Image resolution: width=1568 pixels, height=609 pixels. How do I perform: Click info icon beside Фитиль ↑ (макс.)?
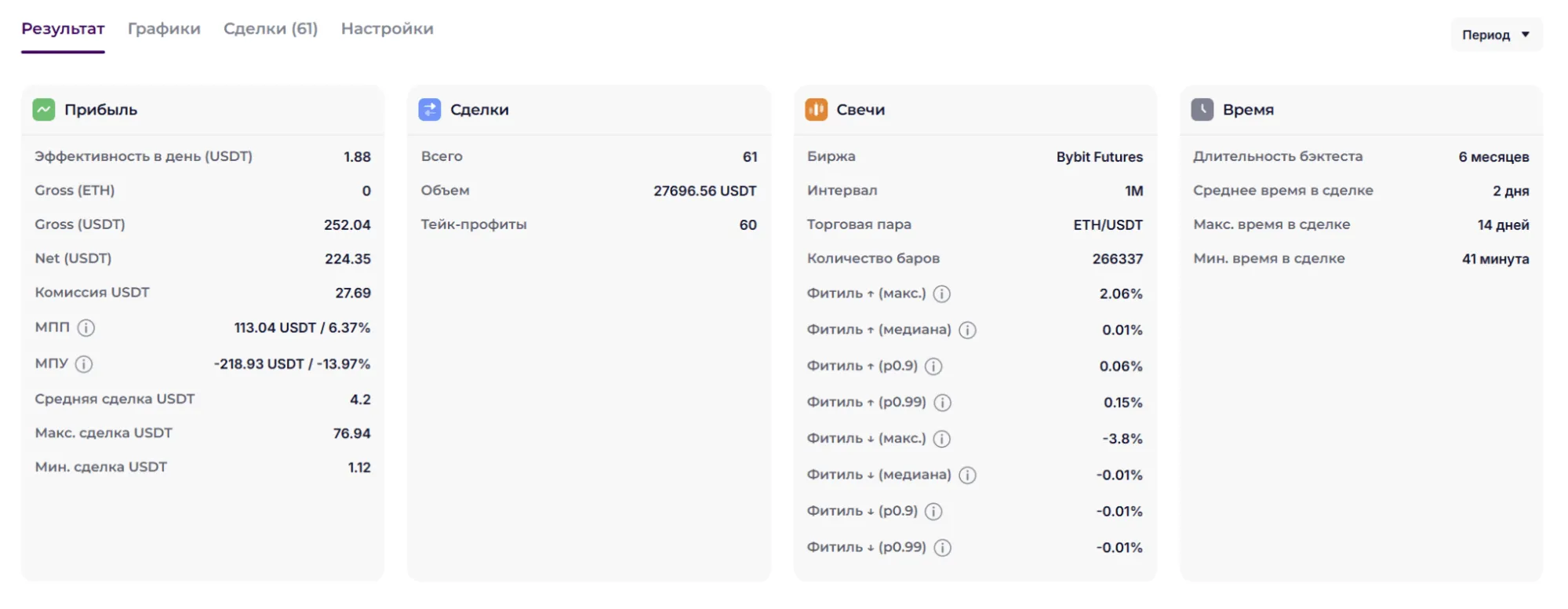click(x=942, y=294)
